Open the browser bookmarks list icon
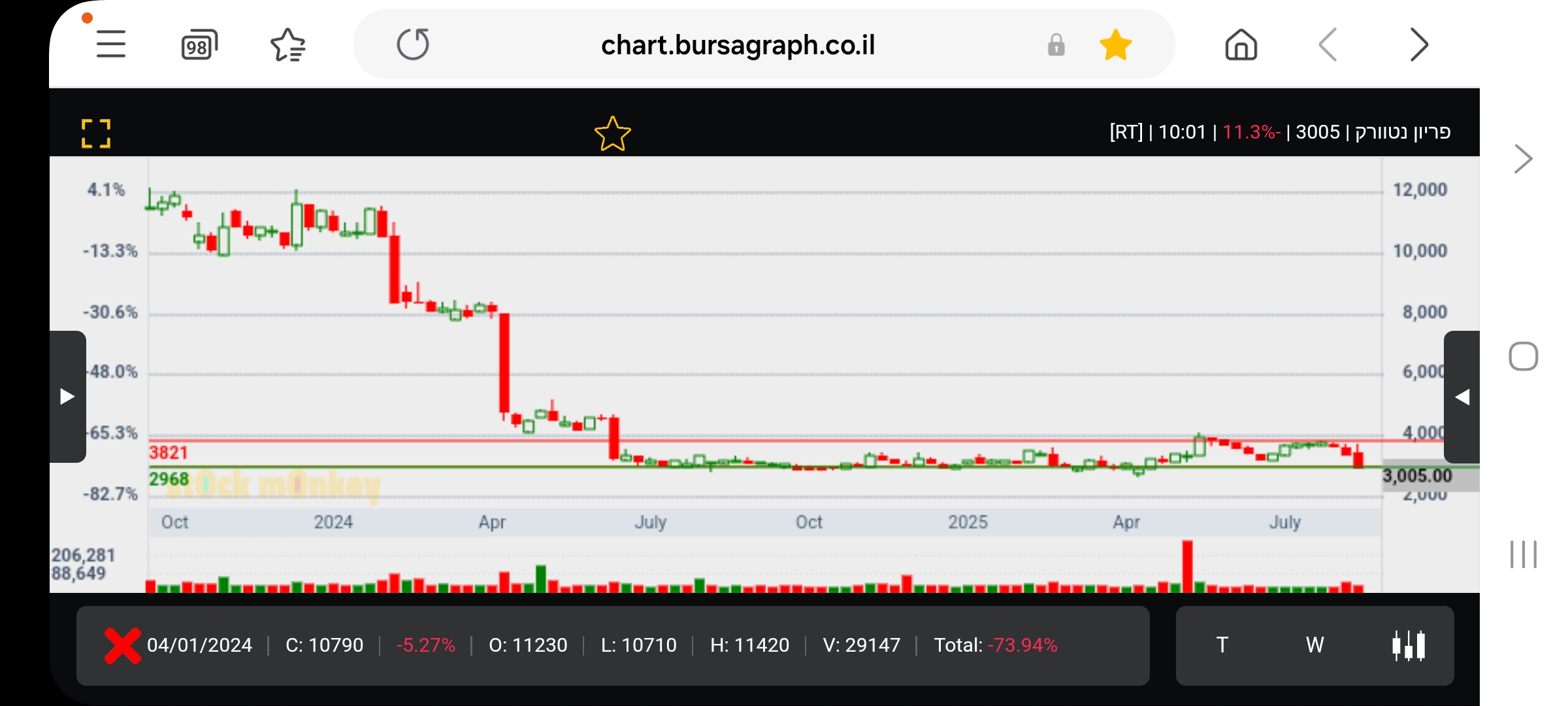Image resolution: width=1568 pixels, height=706 pixels. pyautogui.click(x=287, y=45)
